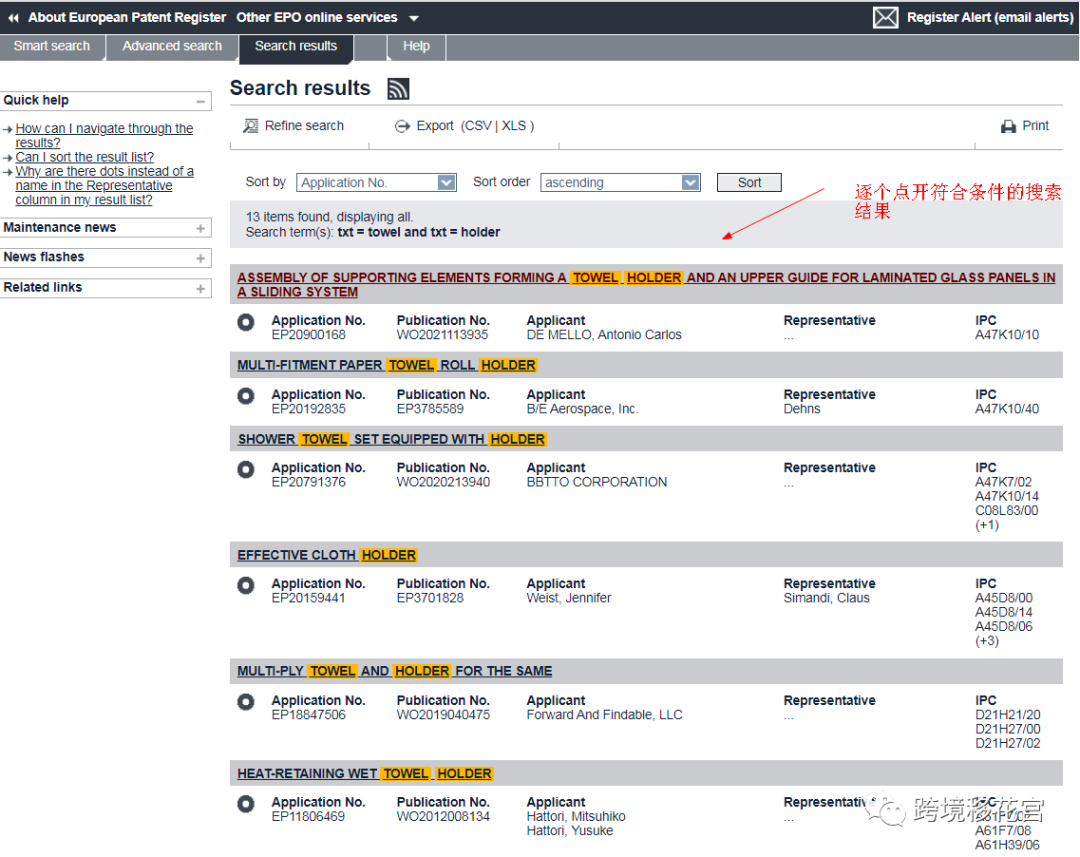Click representative Simandi, Claus

click(x=827, y=598)
